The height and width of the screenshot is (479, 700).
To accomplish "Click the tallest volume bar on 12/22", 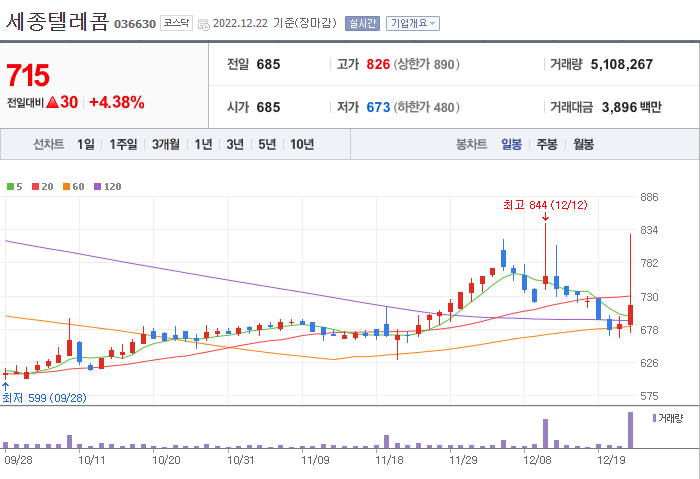I will point(630,430).
